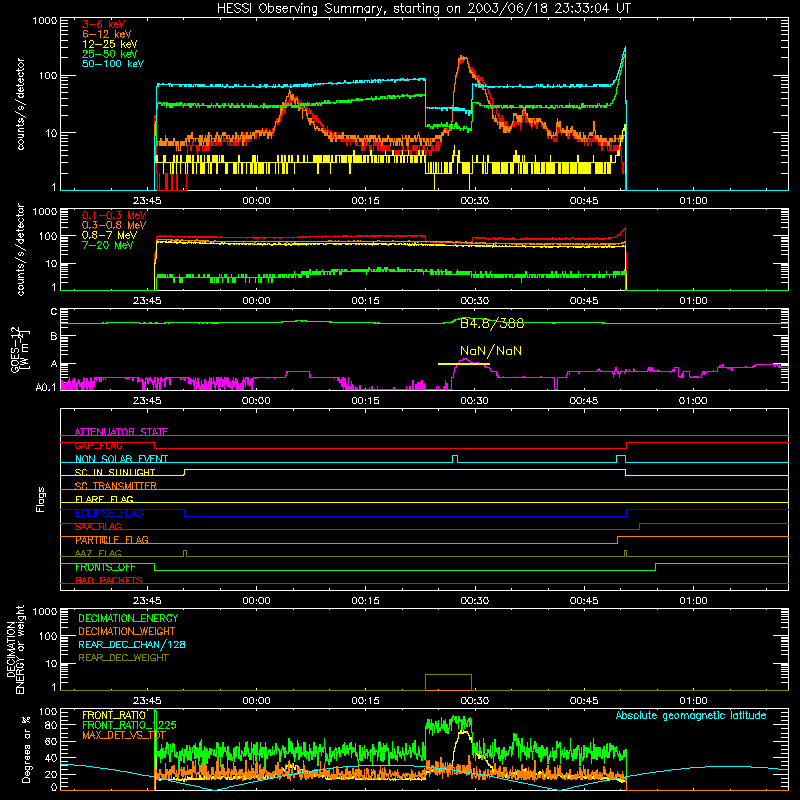
Task: Select the 3-6 keV legend label
Action: click(103, 24)
